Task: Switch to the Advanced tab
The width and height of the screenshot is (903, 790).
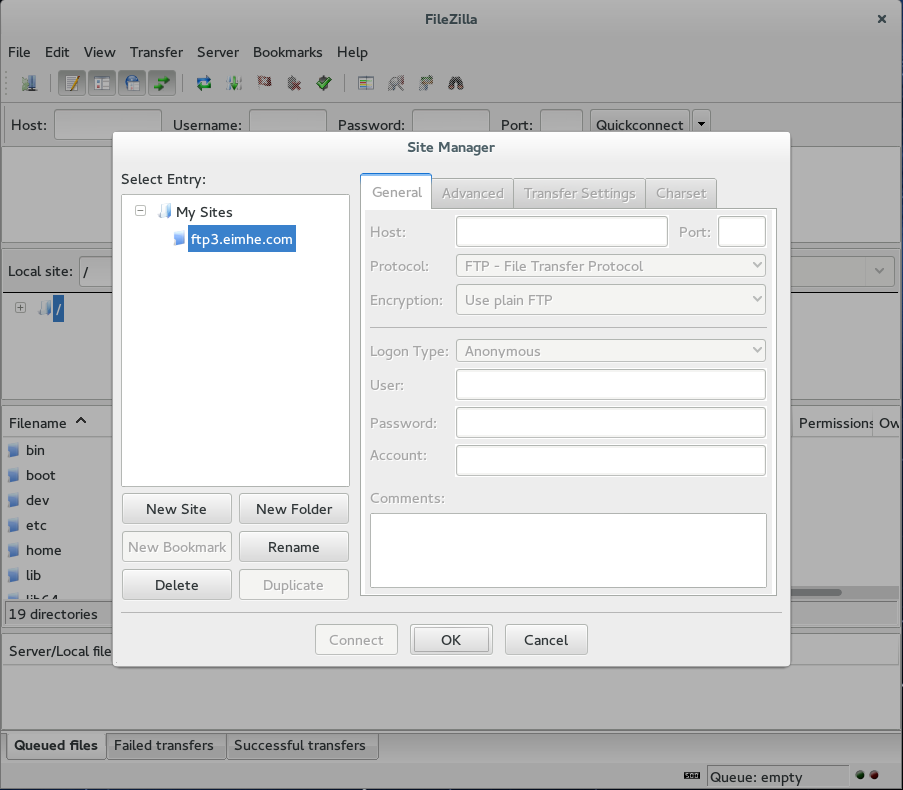Action: pyautogui.click(x=473, y=193)
